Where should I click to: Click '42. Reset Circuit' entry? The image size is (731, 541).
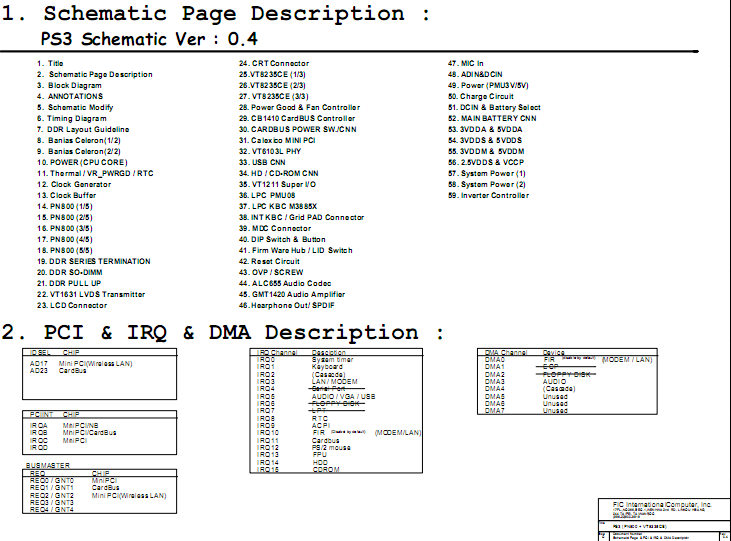[269, 262]
